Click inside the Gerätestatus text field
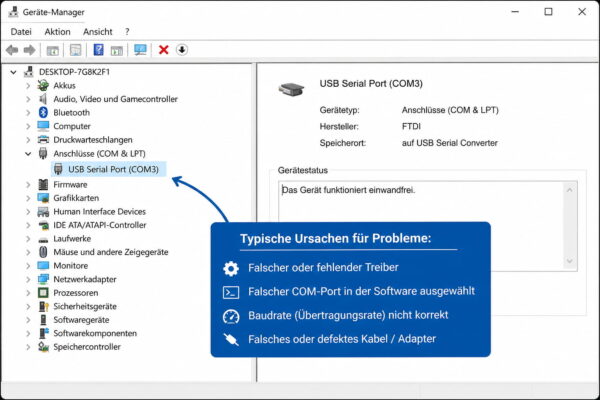This screenshot has height=400, width=600. 428,226
